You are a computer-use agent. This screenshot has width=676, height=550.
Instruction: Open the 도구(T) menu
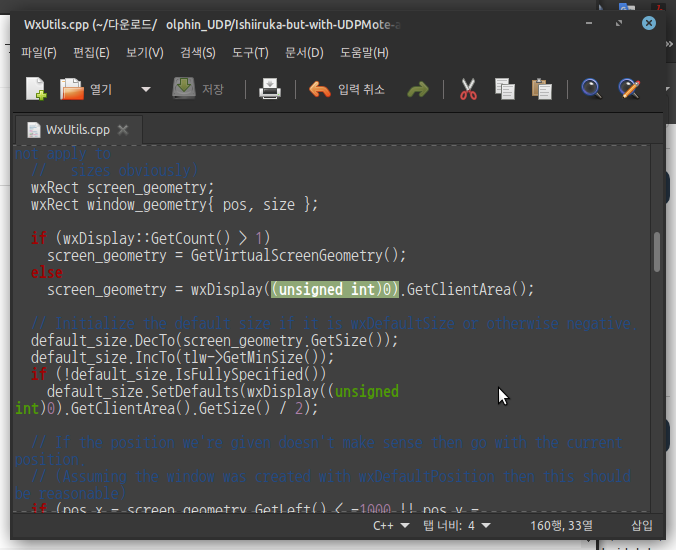(250, 53)
